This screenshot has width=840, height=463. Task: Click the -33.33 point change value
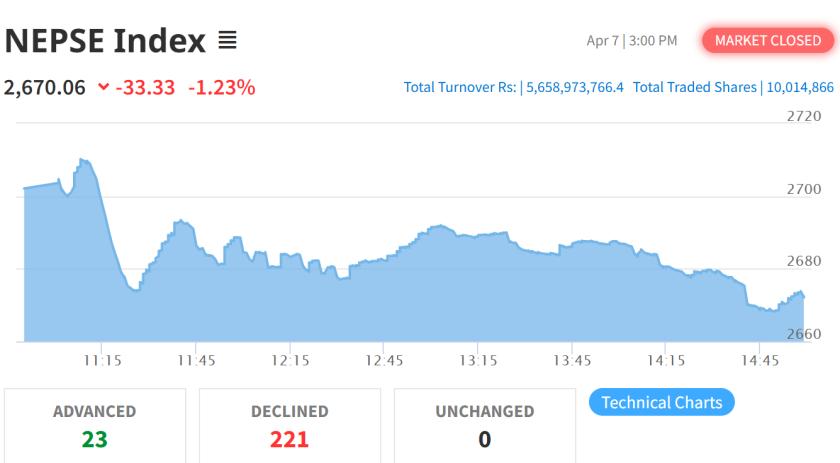point(145,88)
